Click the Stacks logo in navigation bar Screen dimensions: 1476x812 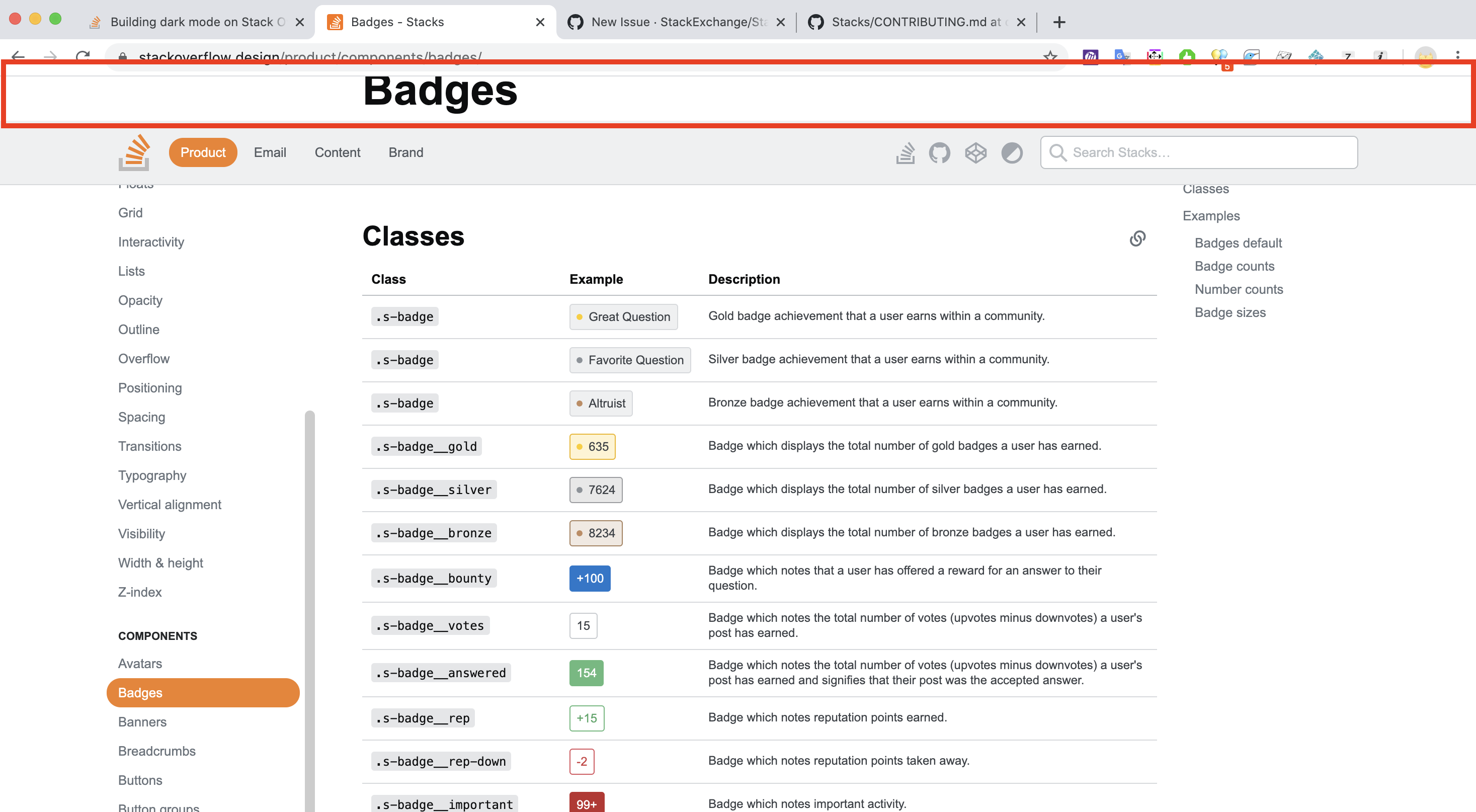[x=134, y=153]
